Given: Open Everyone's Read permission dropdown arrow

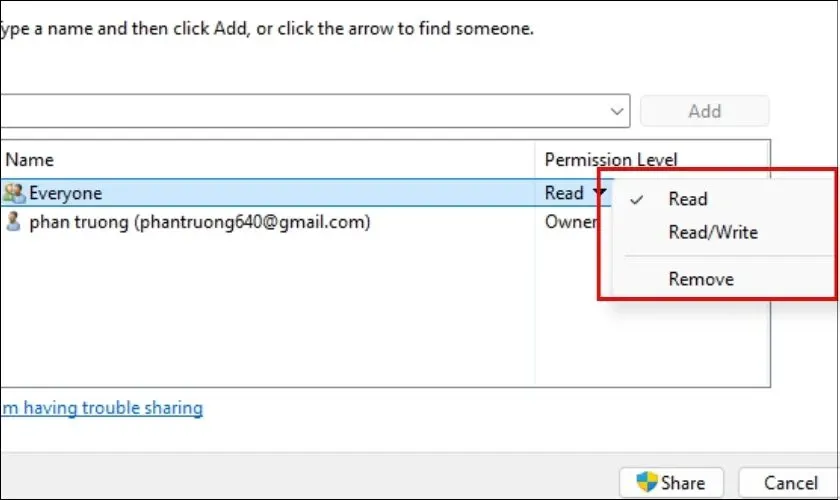Looking at the screenshot, I should pos(599,193).
